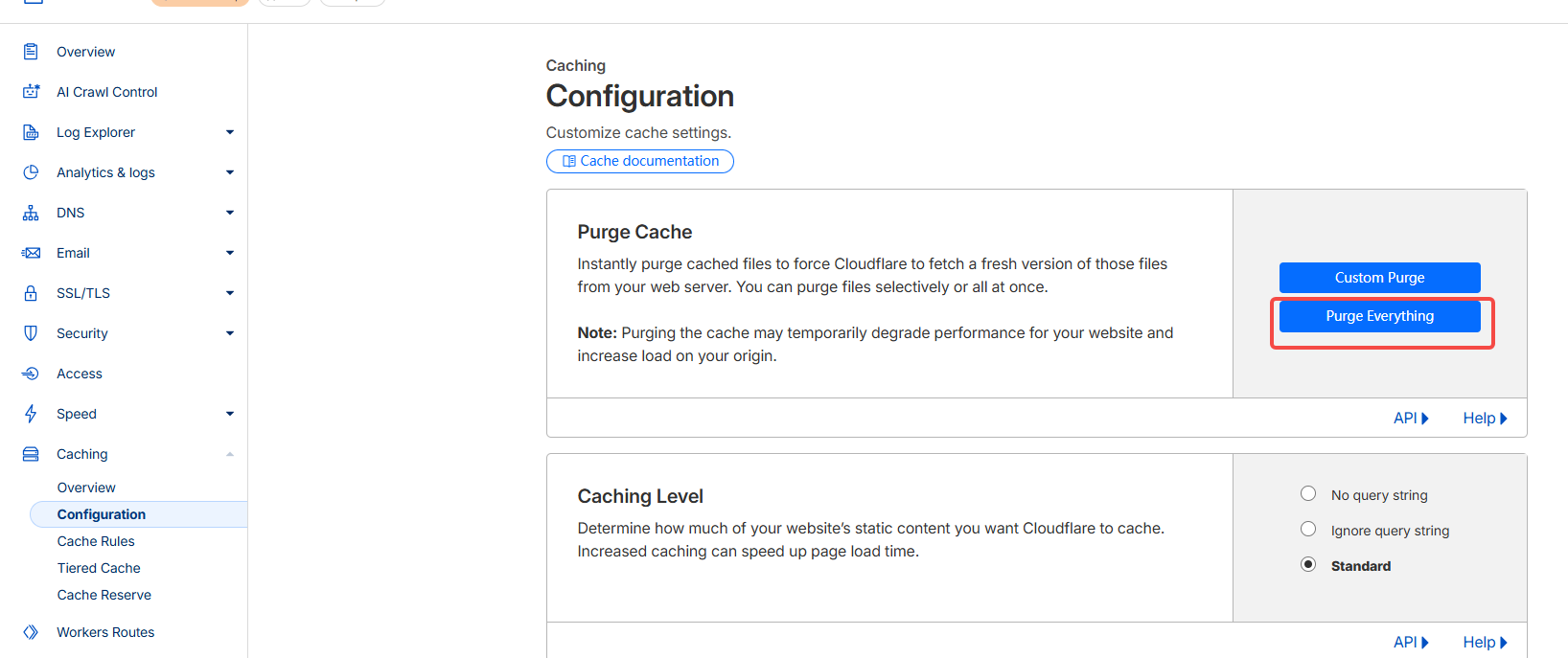The image size is (1568, 658).
Task: Expand the Log Explorer menu
Action: [229, 131]
